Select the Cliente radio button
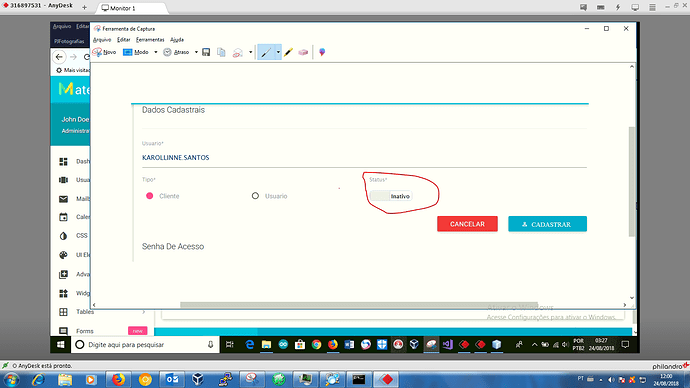 pos(150,196)
